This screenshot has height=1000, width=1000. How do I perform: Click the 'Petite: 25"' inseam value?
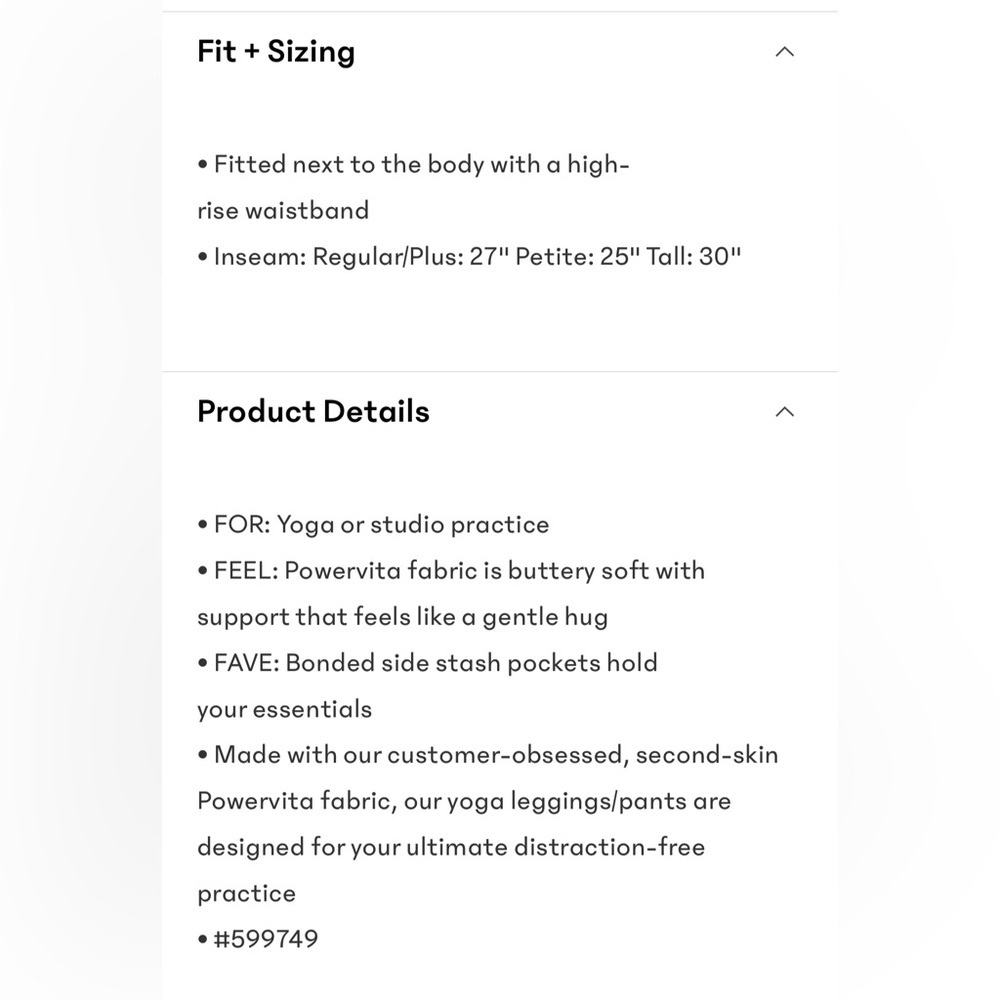coord(578,256)
